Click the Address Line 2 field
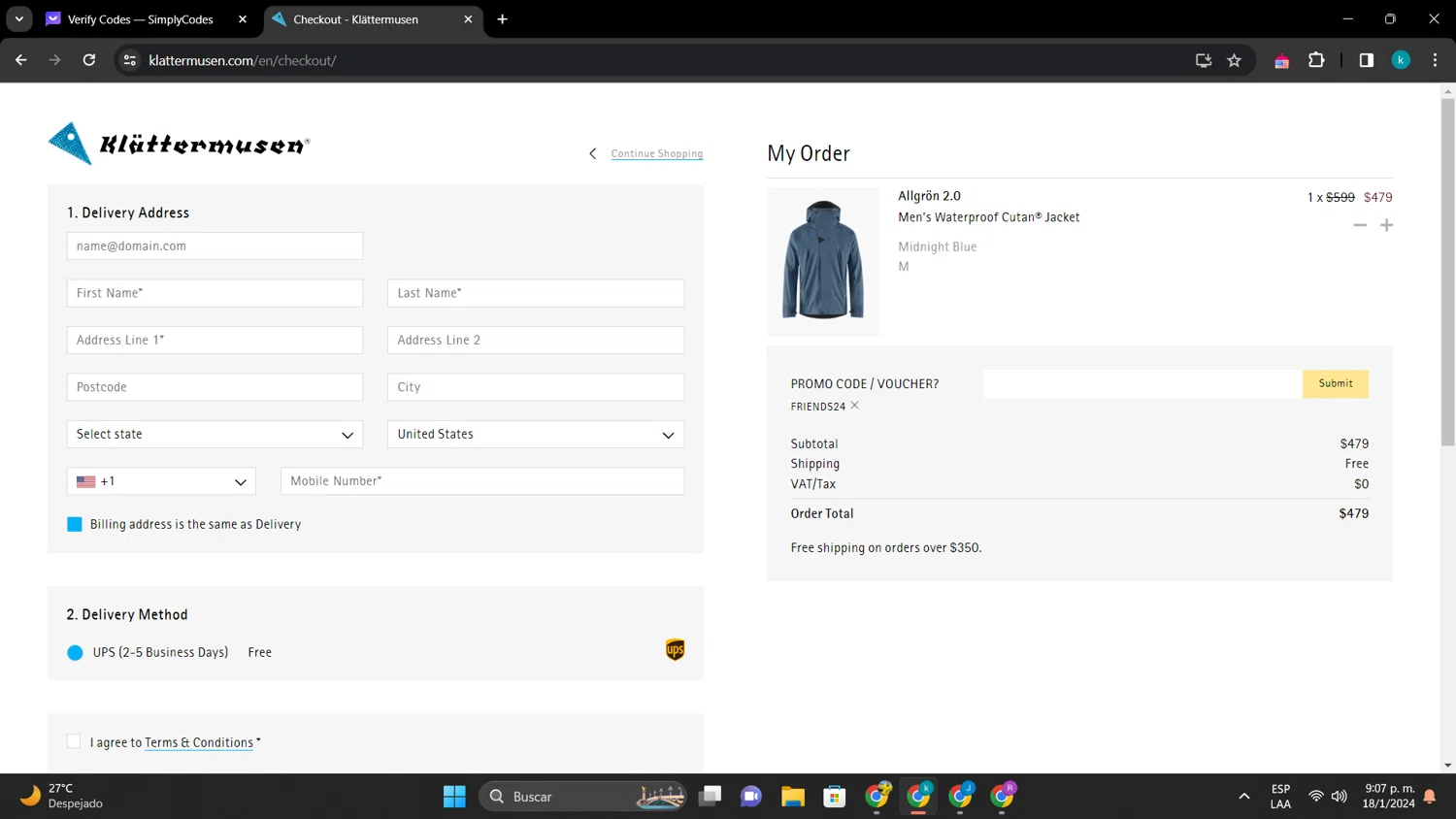 point(536,340)
